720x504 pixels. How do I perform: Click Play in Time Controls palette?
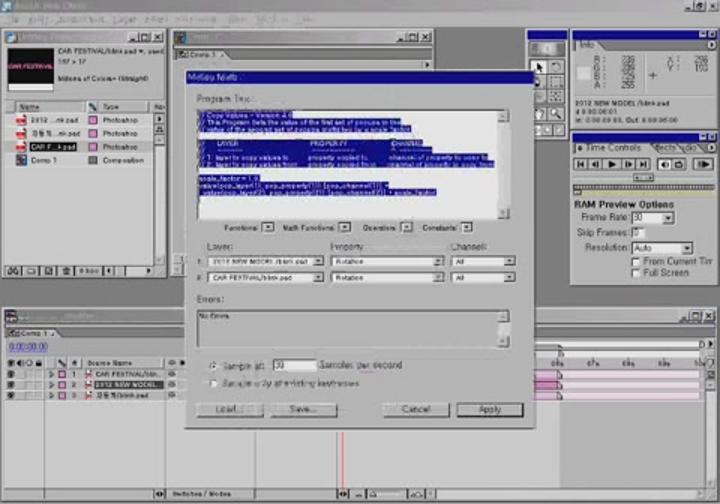(612, 164)
